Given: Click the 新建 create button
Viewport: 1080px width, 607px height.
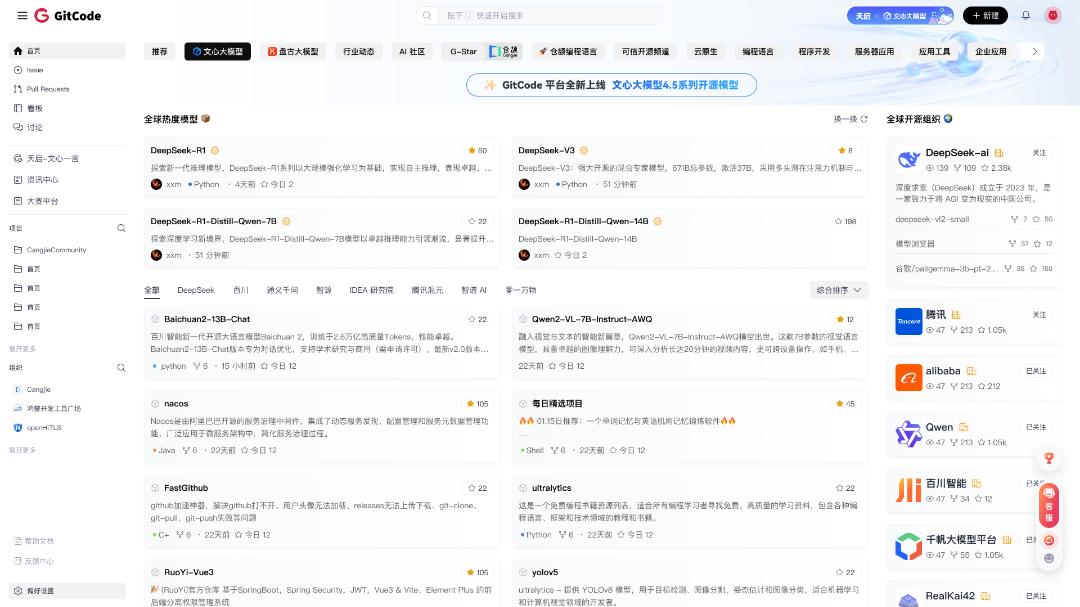Looking at the screenshot, I should click(x=985, y=15).
